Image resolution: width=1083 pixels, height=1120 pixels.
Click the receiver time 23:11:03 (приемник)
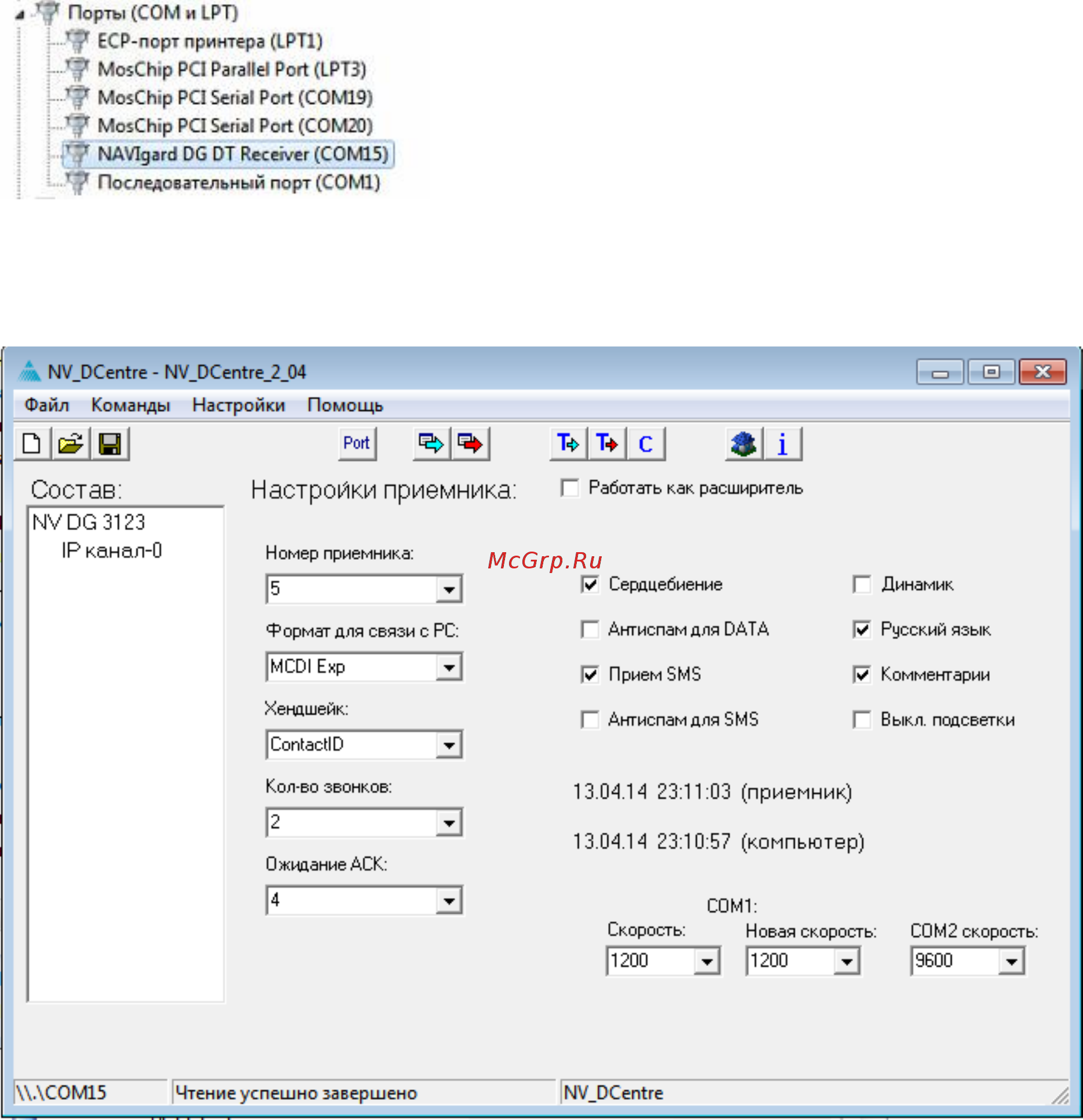712,791
